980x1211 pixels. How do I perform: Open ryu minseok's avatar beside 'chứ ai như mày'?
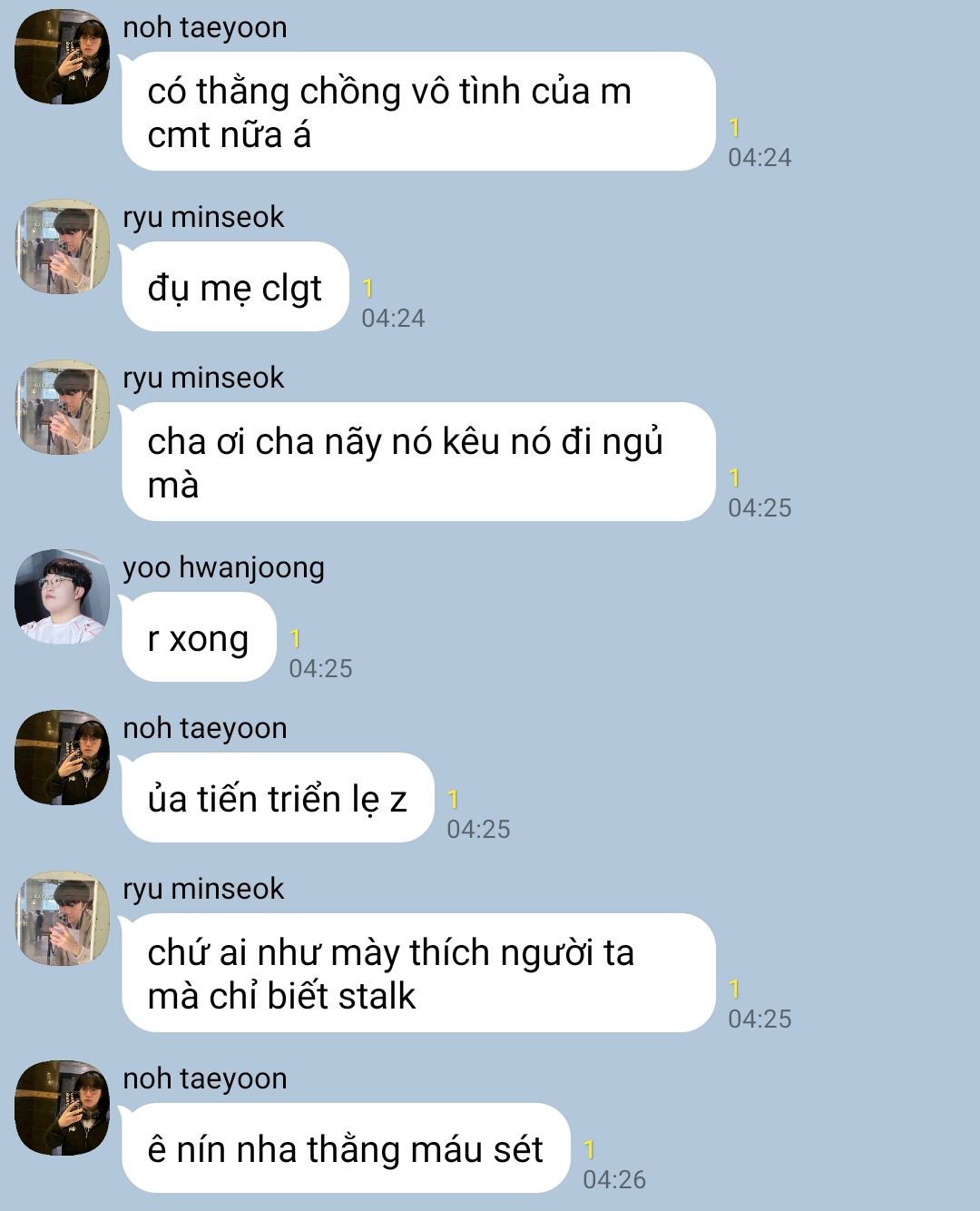click(x=63, y=919)
